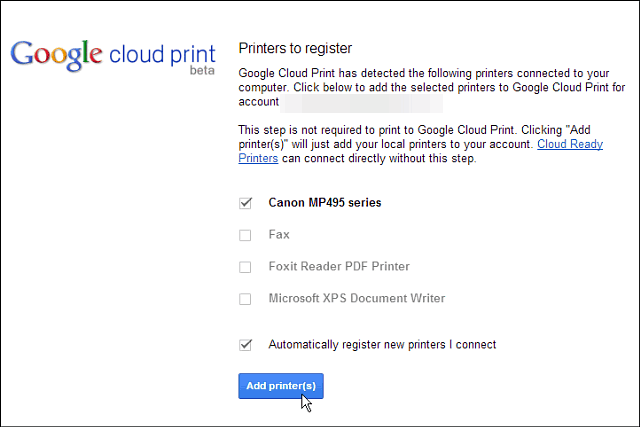Screen dimensions: 640x427
Task: Disable automatic registration of new printers checkbox
Action: [x=245, y=345]
